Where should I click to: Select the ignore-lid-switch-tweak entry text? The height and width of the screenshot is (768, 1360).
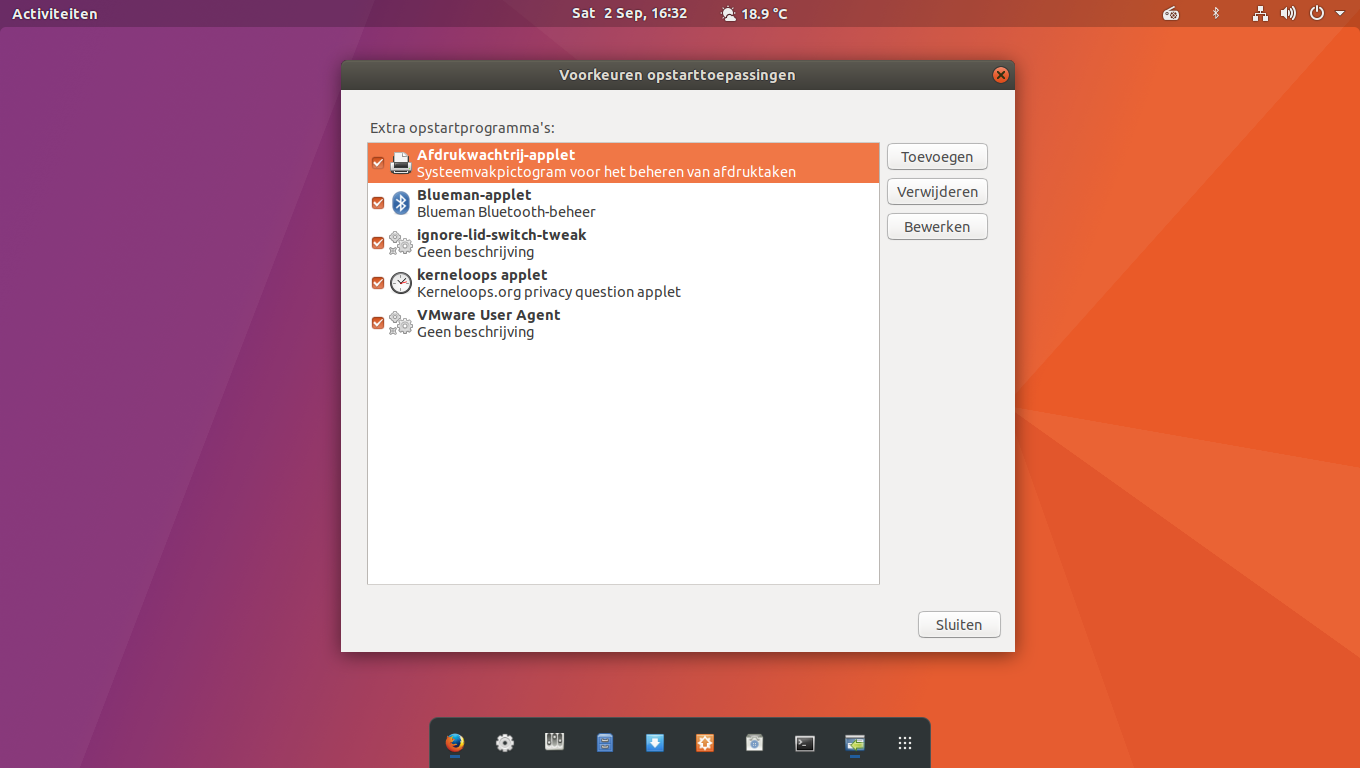pyautogui.click(x=502, y=235)
